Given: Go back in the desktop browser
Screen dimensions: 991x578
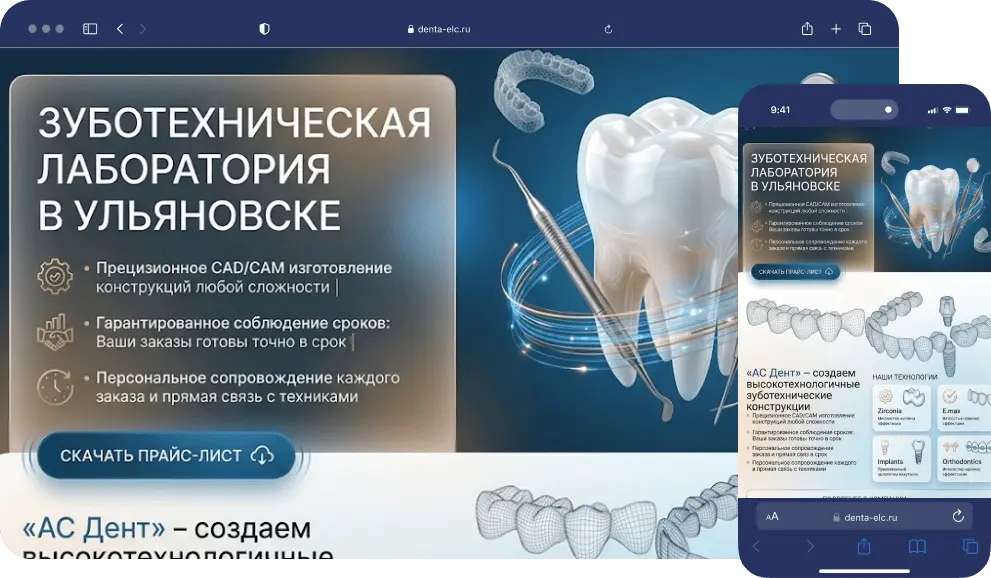Looking at the screenshot, I should [119, 29].
